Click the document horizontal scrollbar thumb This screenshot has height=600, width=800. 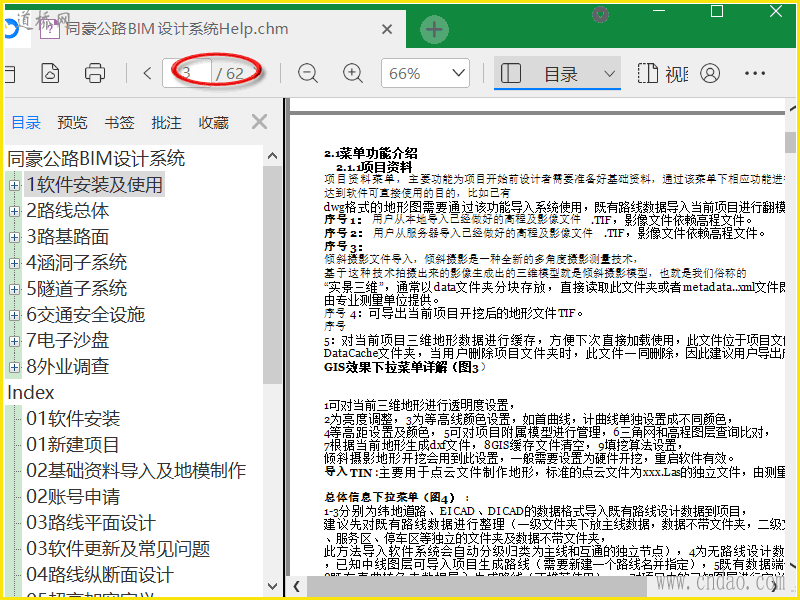pyautogui.click(x=476, y=586)
